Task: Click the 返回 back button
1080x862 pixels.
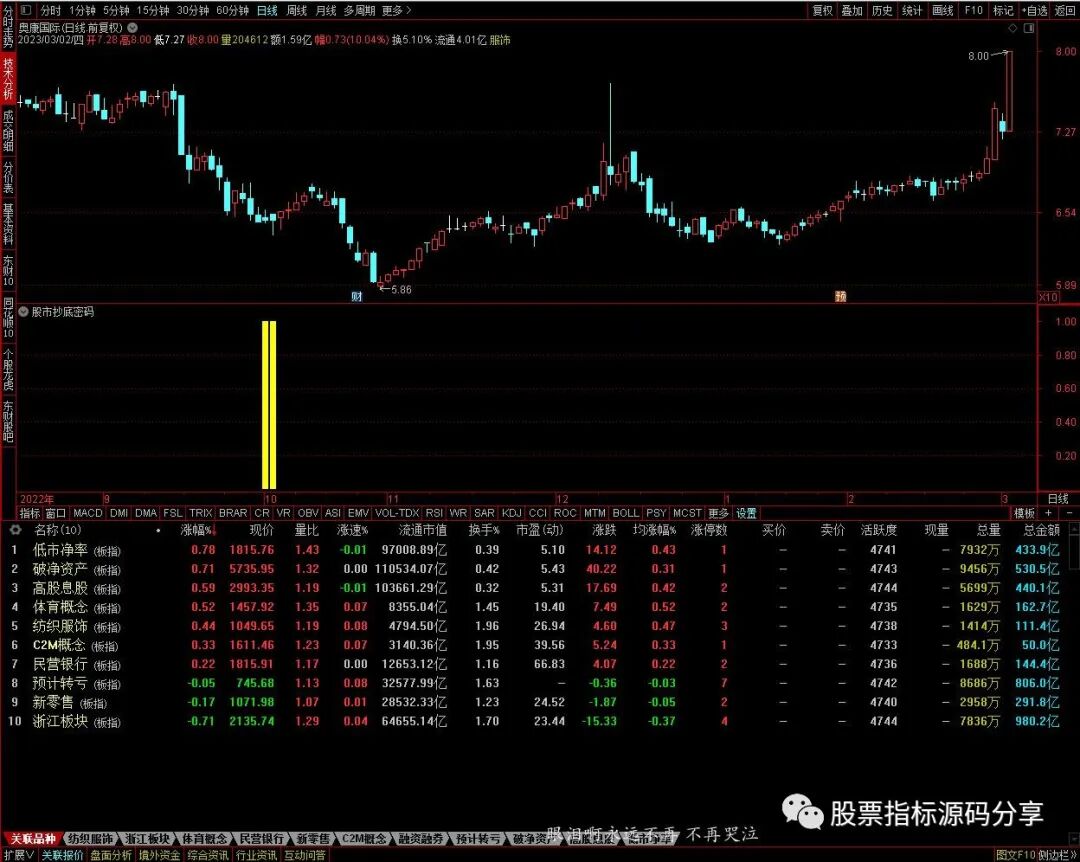Action: [x=1065, y=10]
